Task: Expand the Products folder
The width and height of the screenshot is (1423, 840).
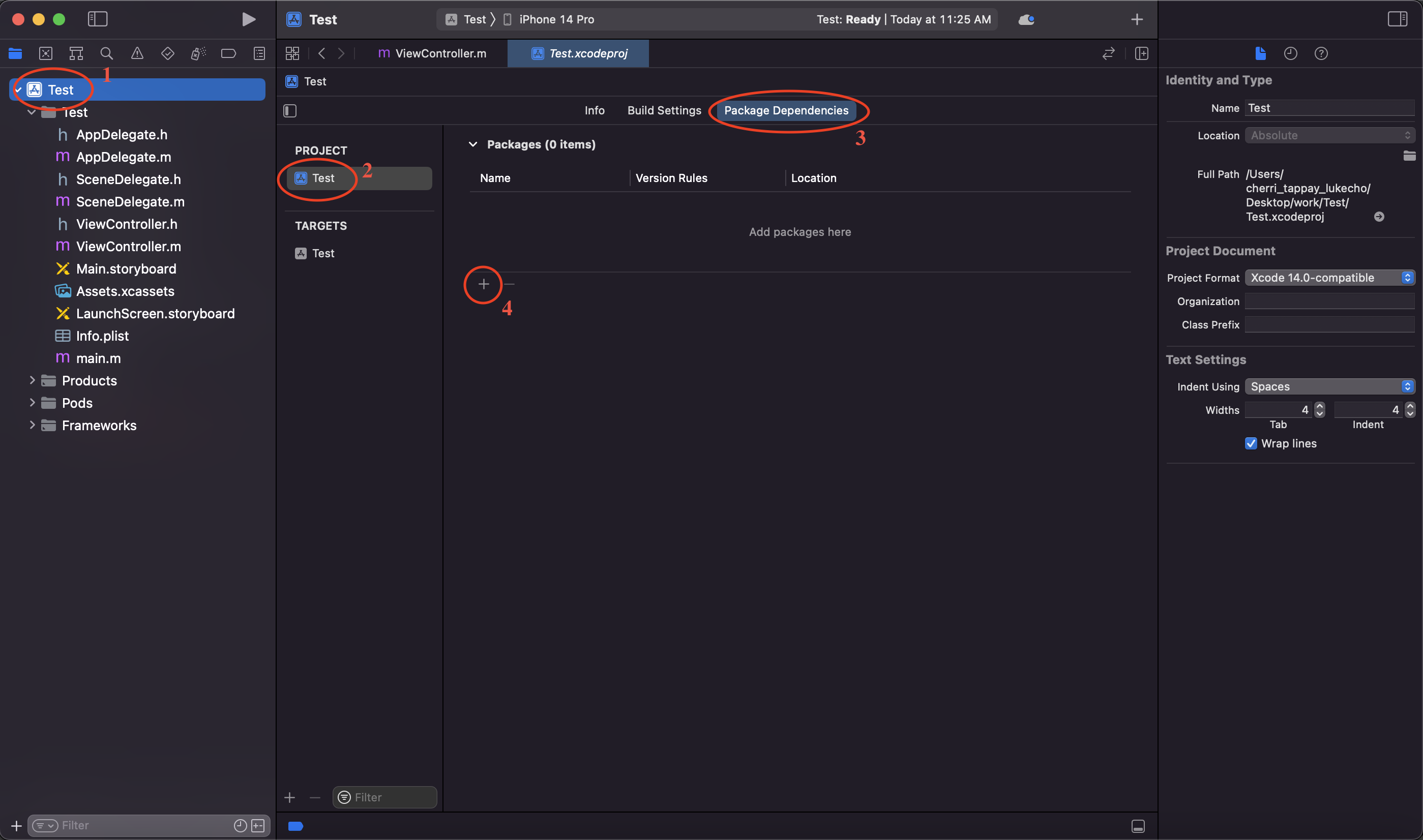Action: 32,380
